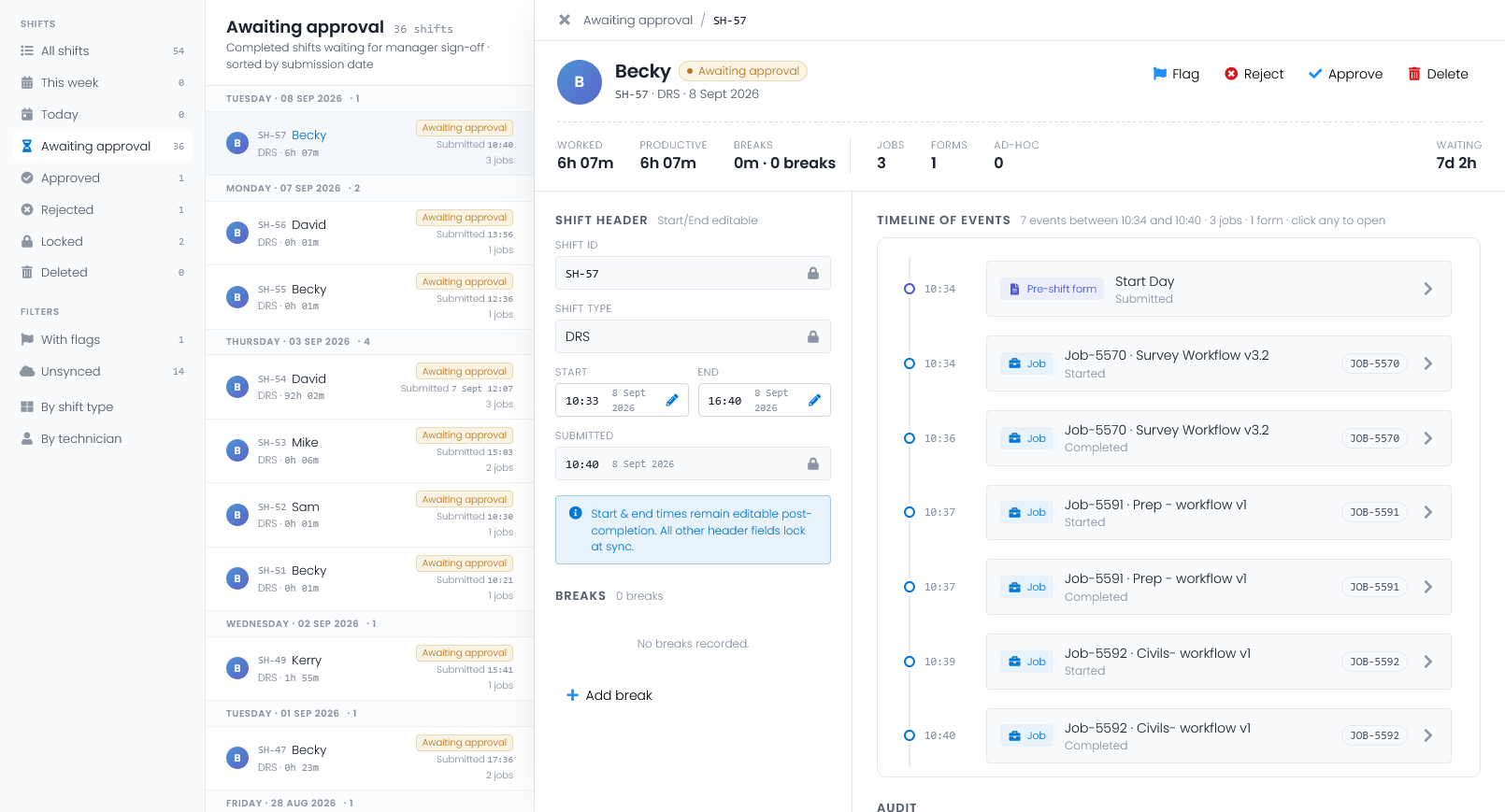This screenshot has height=812, width=1505.
Task: Open shift SH-53 Mike in list
Action: pos(370,450)
